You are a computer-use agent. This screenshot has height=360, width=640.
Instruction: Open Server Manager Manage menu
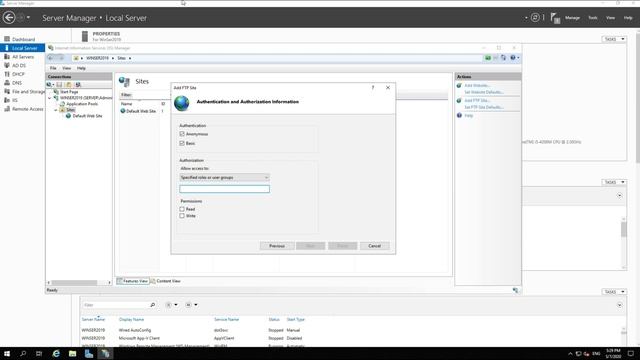pos(572,18)
